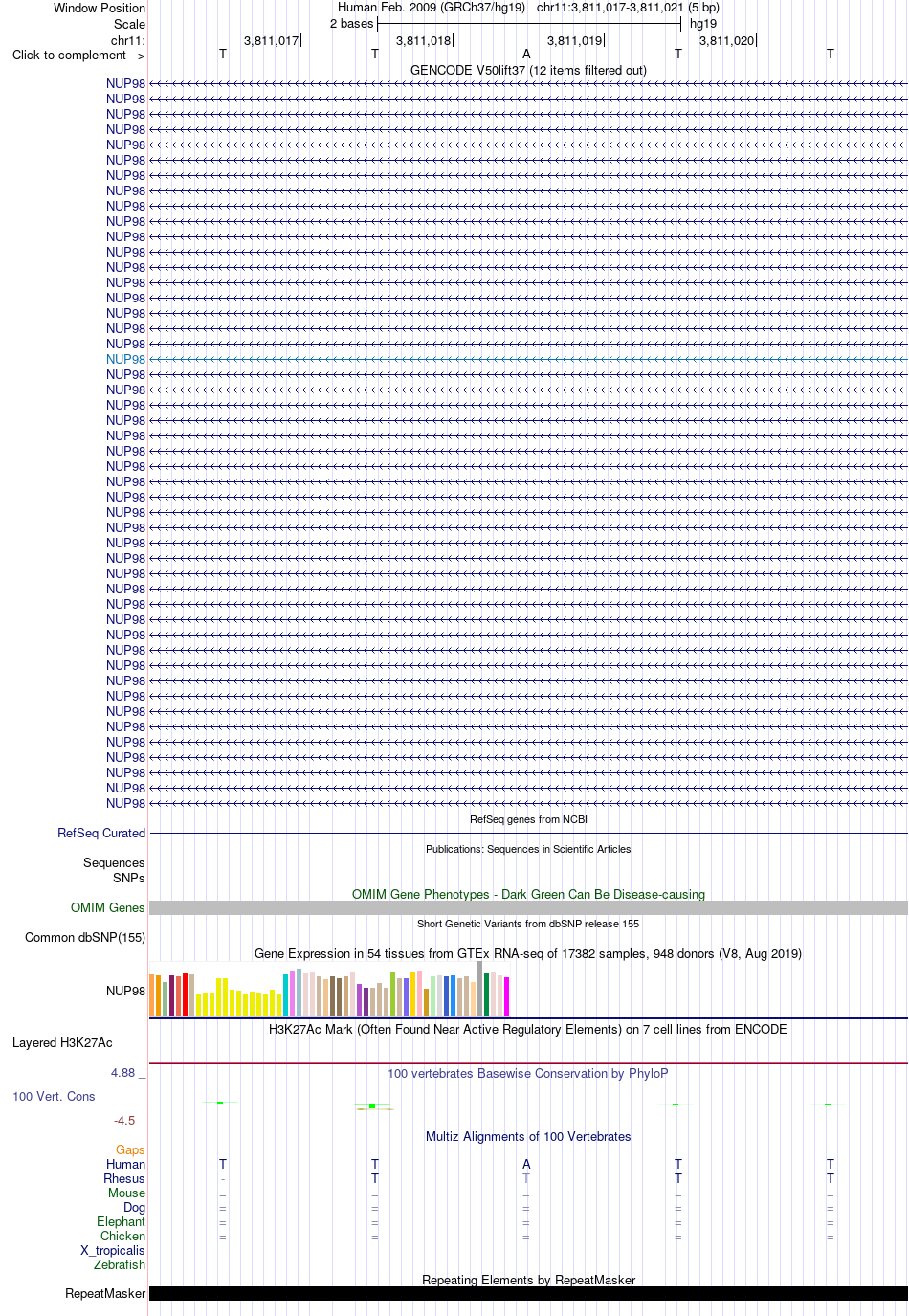This screenshot has width=909, height=1316.
Task: Open the Layered H3K27Ac track label
Action: click(62, 1042)
